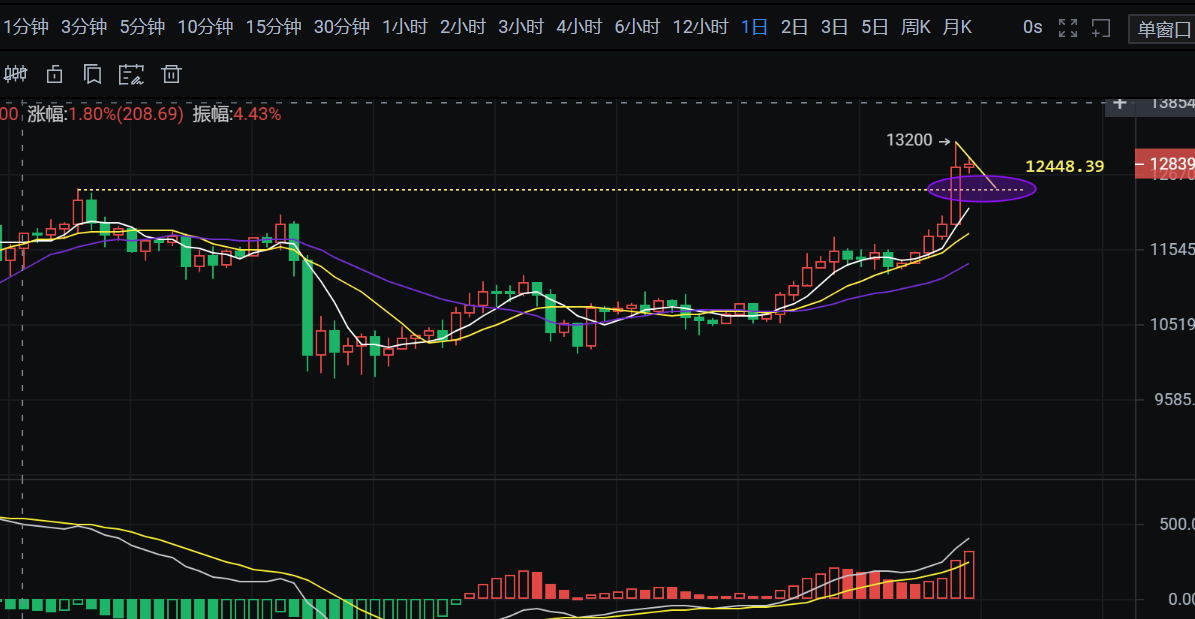
Task: Switch to the 15分钟 interval
Action: coord(273,27)
